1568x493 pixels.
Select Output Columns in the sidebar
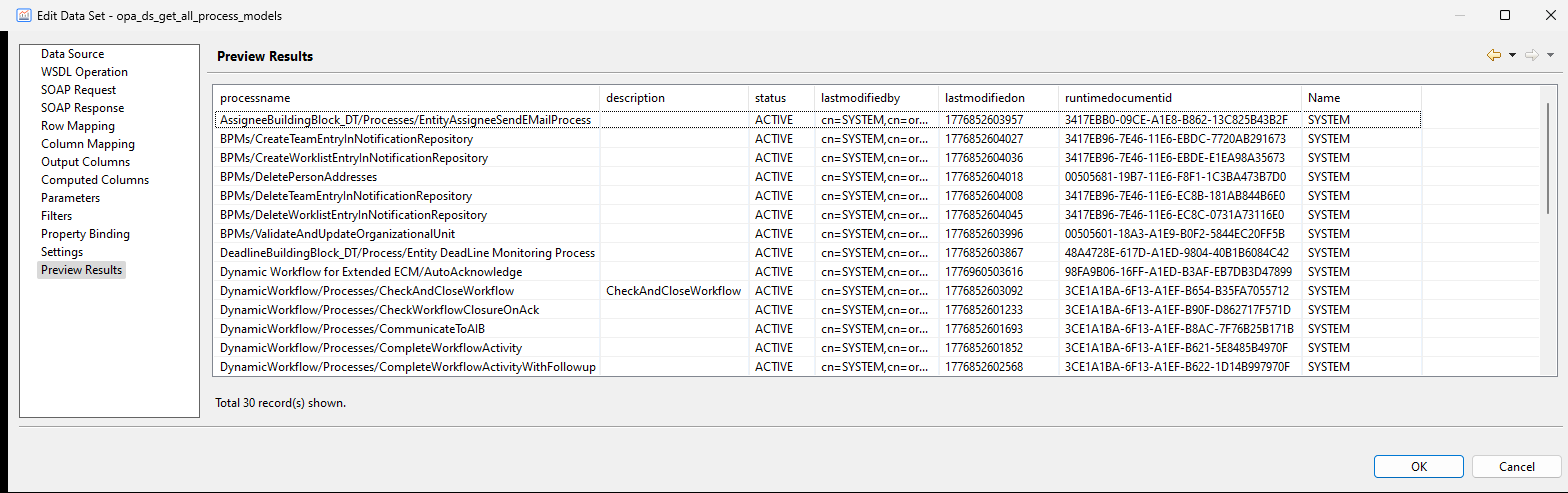tap(85, 162)
